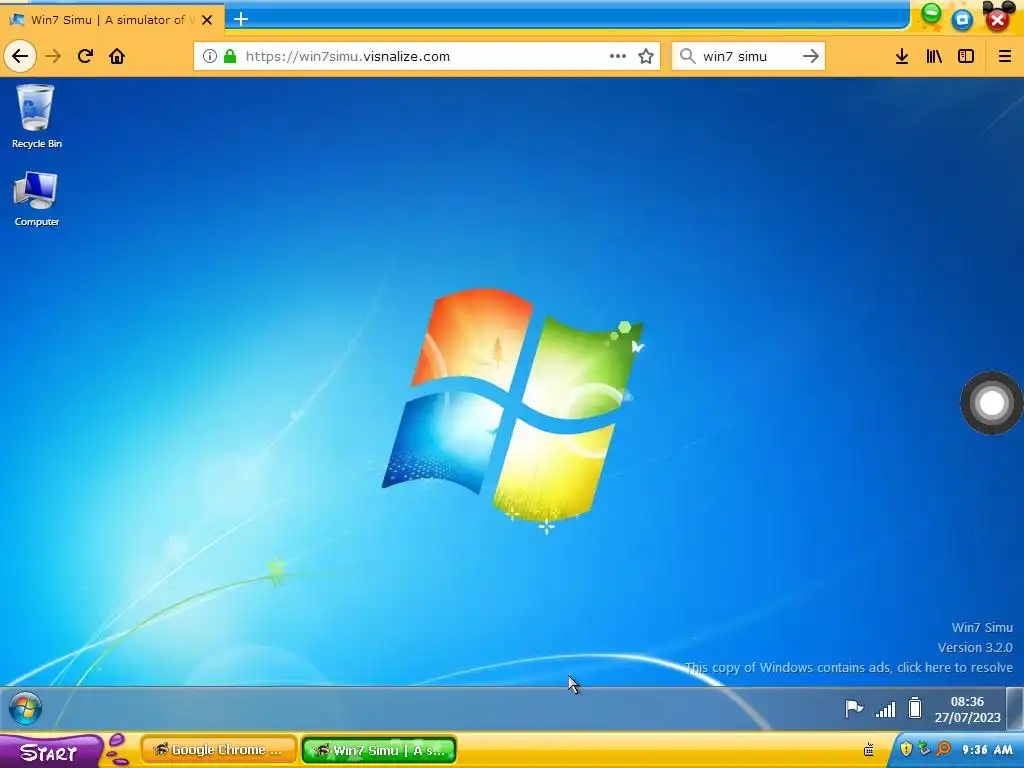Click the green arrow safely-remove tray icon
The width and height of the screenshot is (1024, 768).
(923, 748)
